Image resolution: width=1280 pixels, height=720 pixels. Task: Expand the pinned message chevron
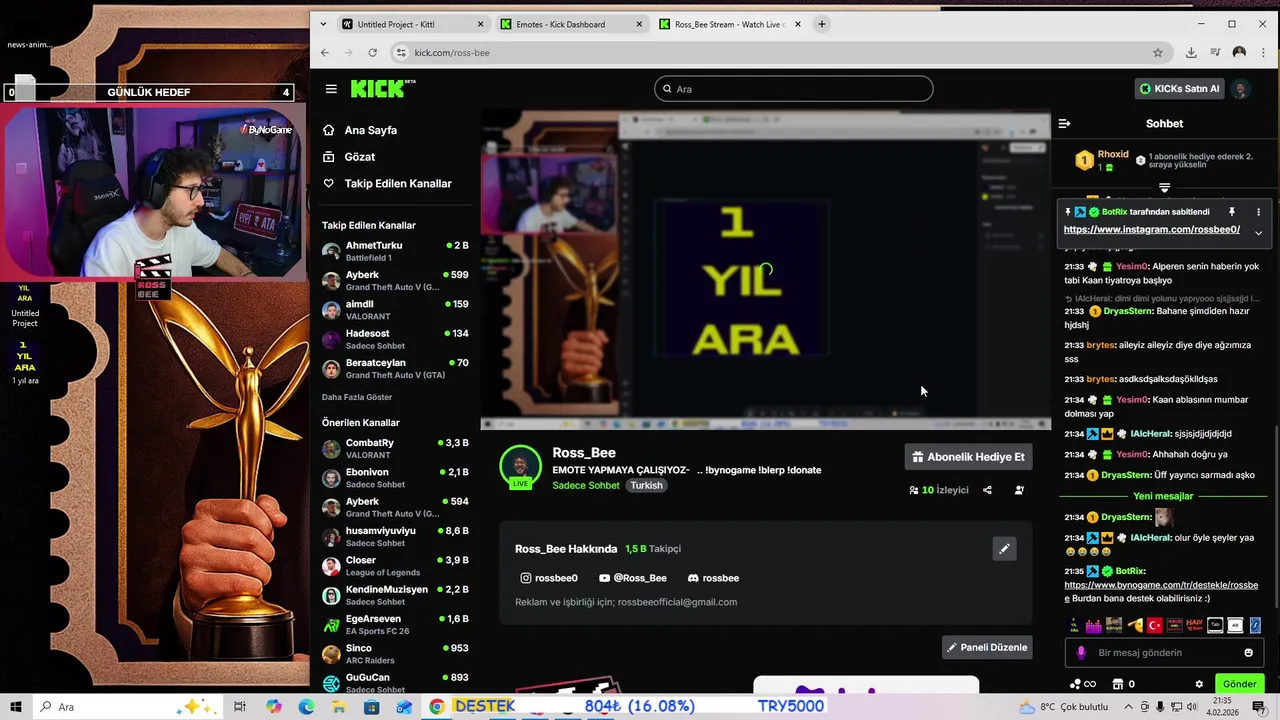tap(1258, 233)
